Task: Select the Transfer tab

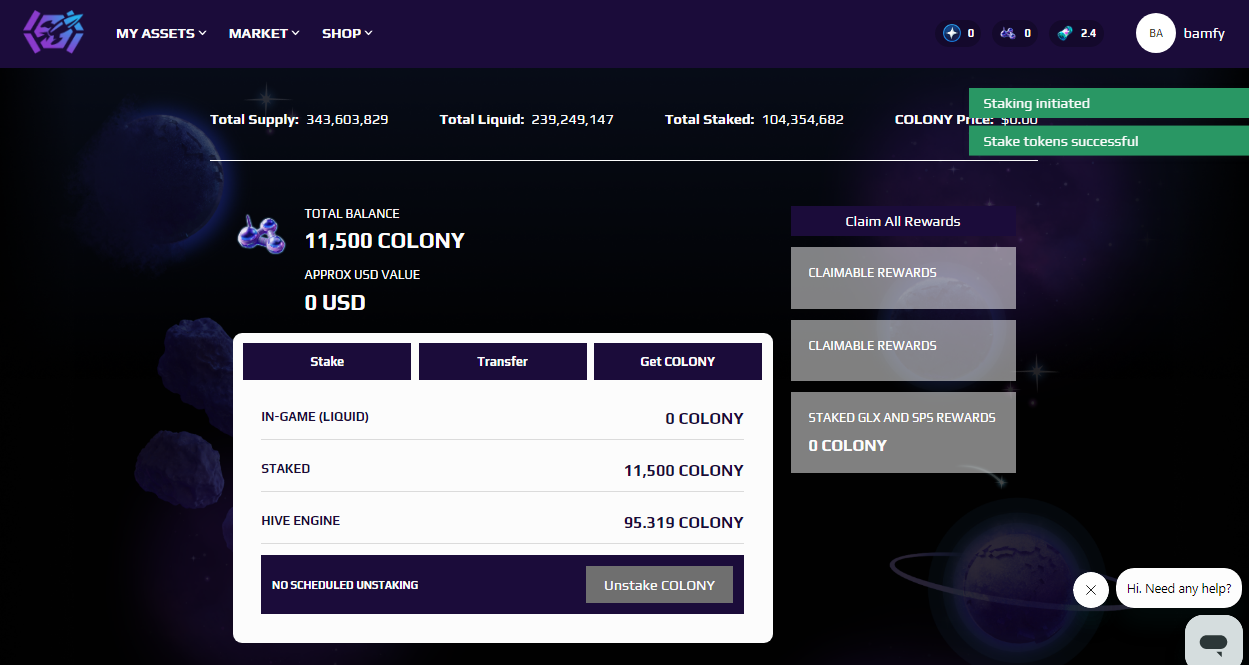Action: (x=502, y=362)
